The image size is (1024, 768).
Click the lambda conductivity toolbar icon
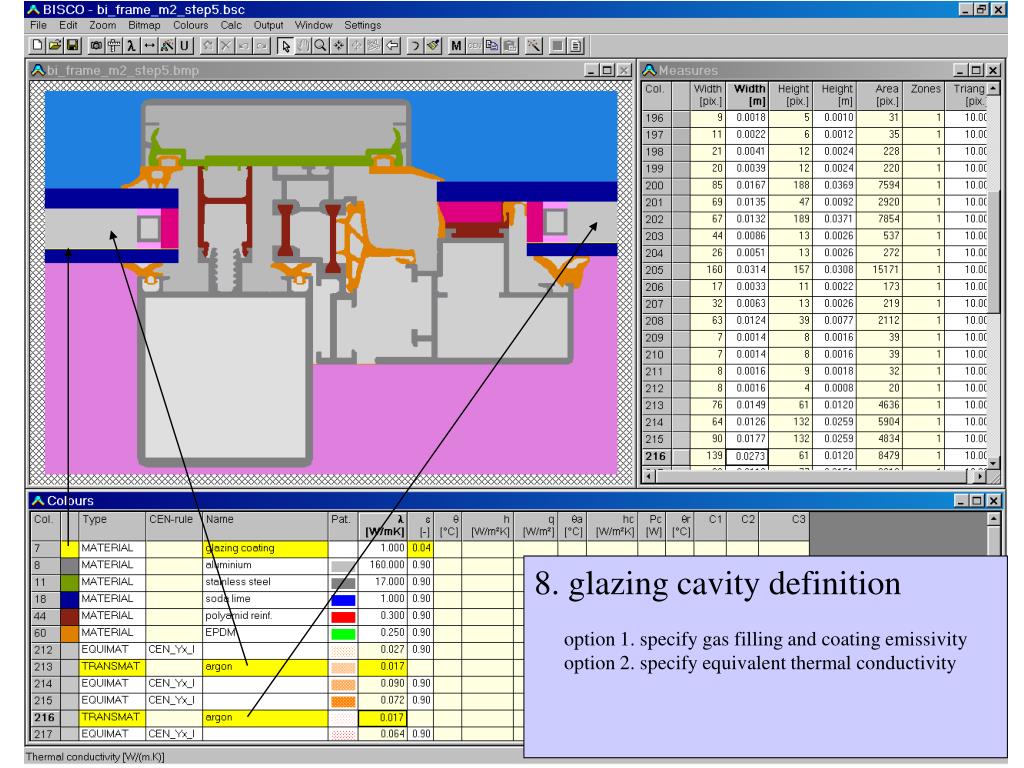tap(131, 46)
